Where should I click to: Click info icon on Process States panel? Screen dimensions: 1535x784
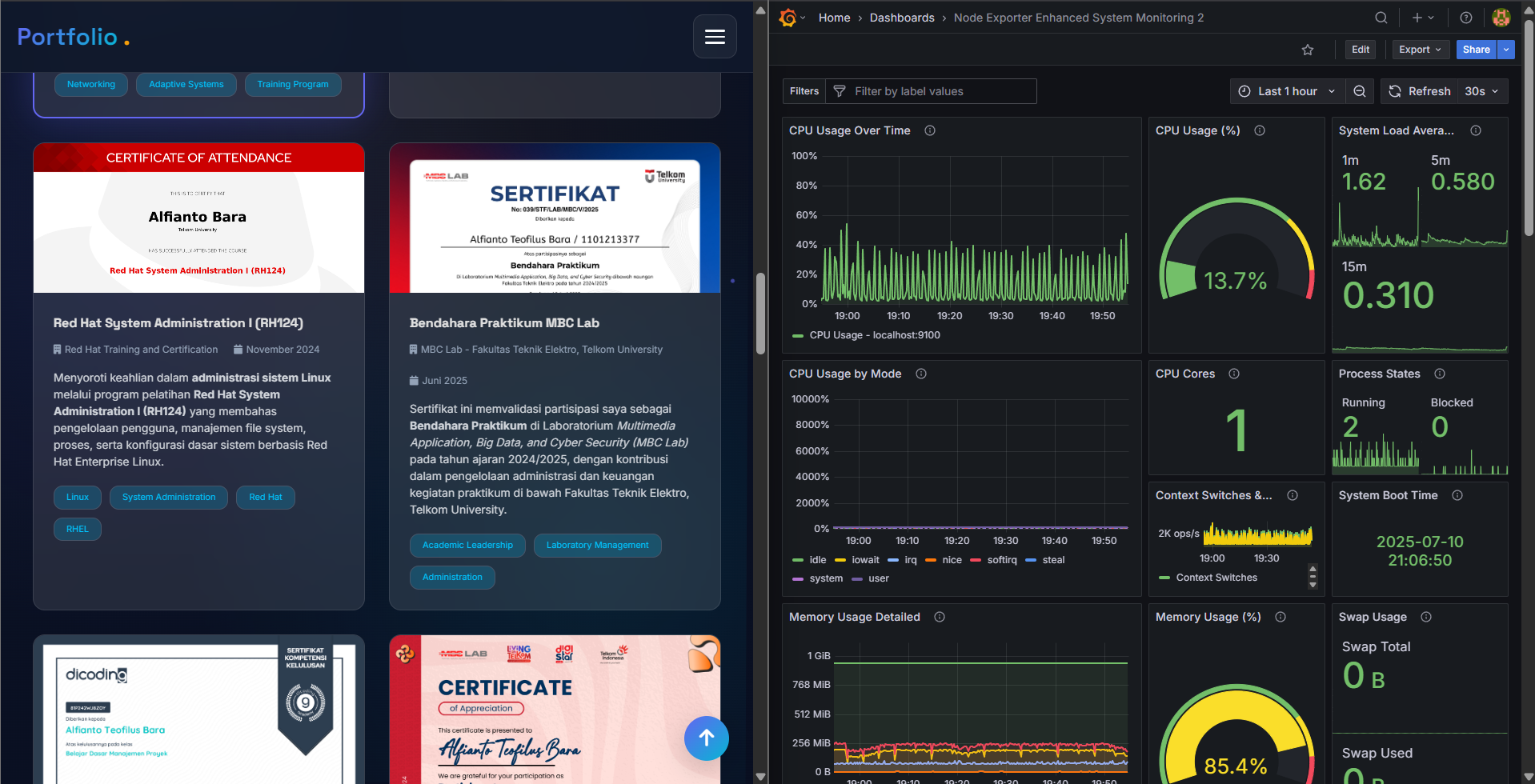1440,374
